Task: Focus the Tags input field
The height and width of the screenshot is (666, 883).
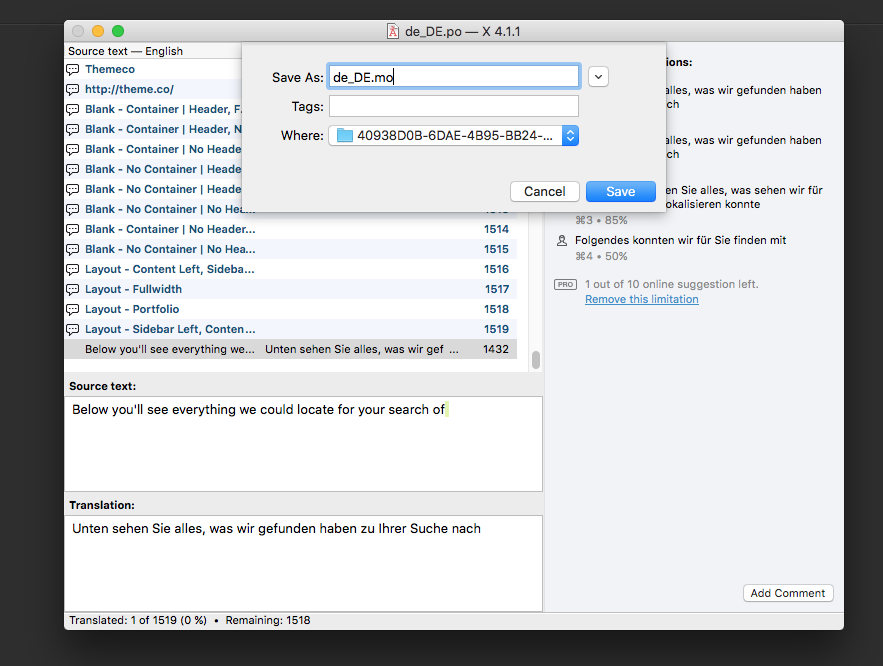Action: 454,106
